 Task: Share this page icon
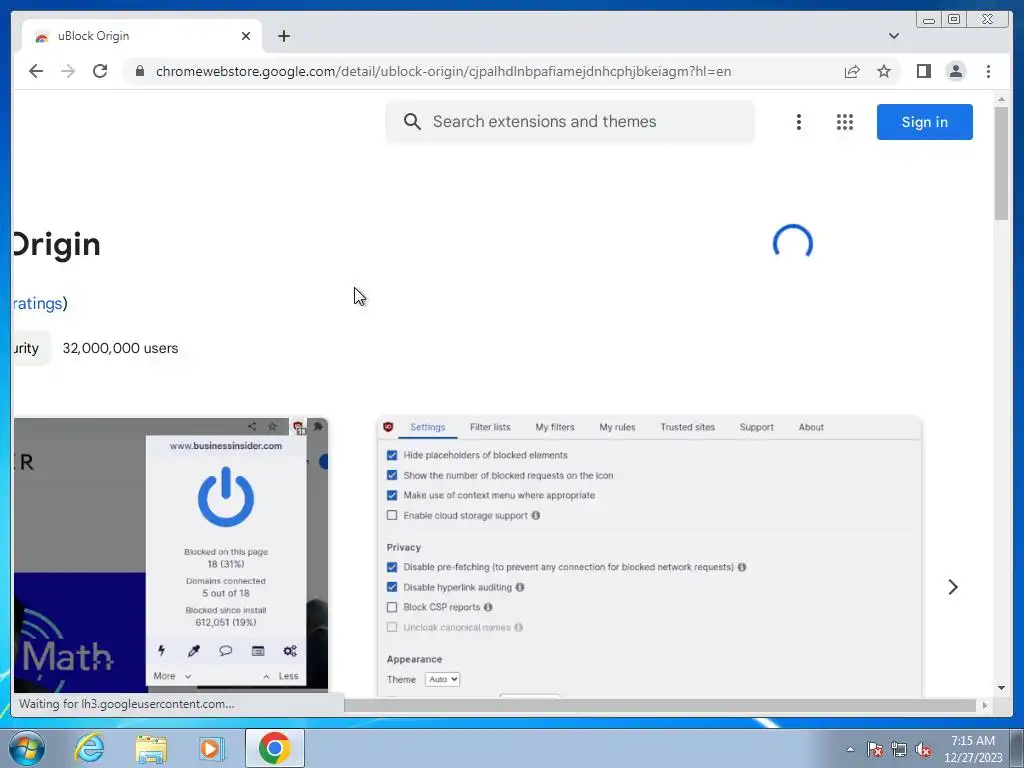click(x=852, y=71)
